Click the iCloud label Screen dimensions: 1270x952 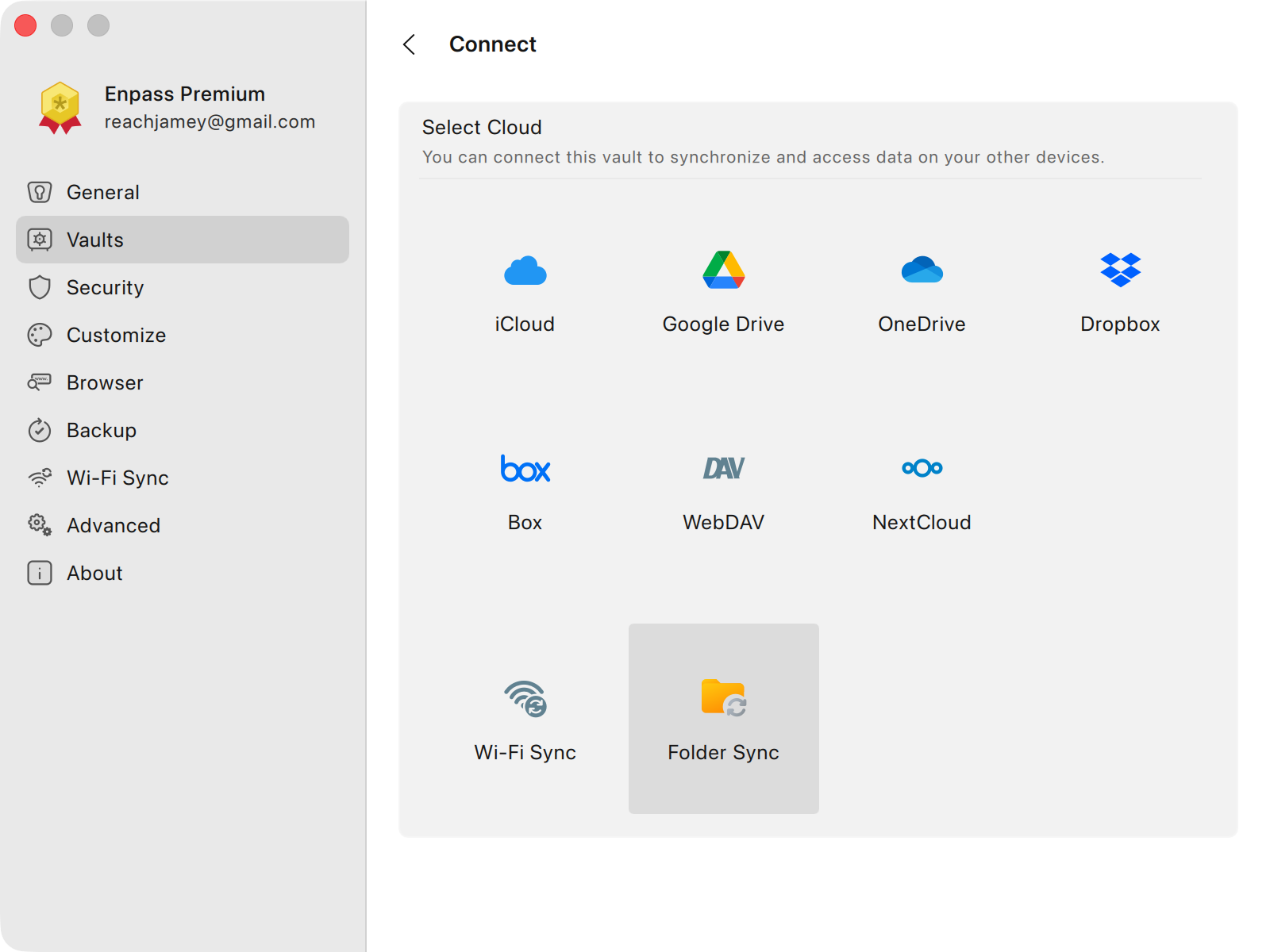click(x=525, y=324)
